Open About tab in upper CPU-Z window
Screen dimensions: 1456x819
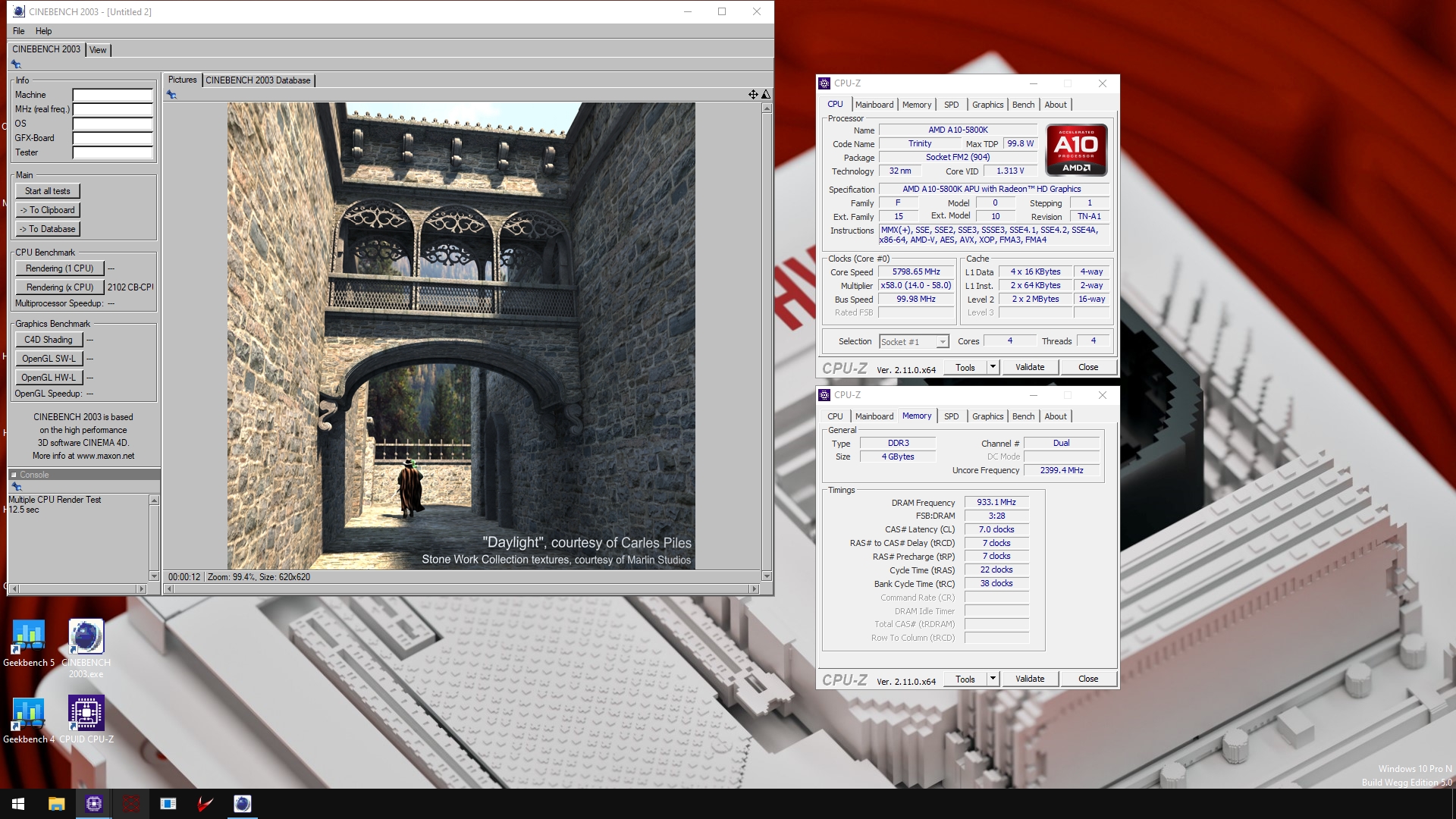1056,105
